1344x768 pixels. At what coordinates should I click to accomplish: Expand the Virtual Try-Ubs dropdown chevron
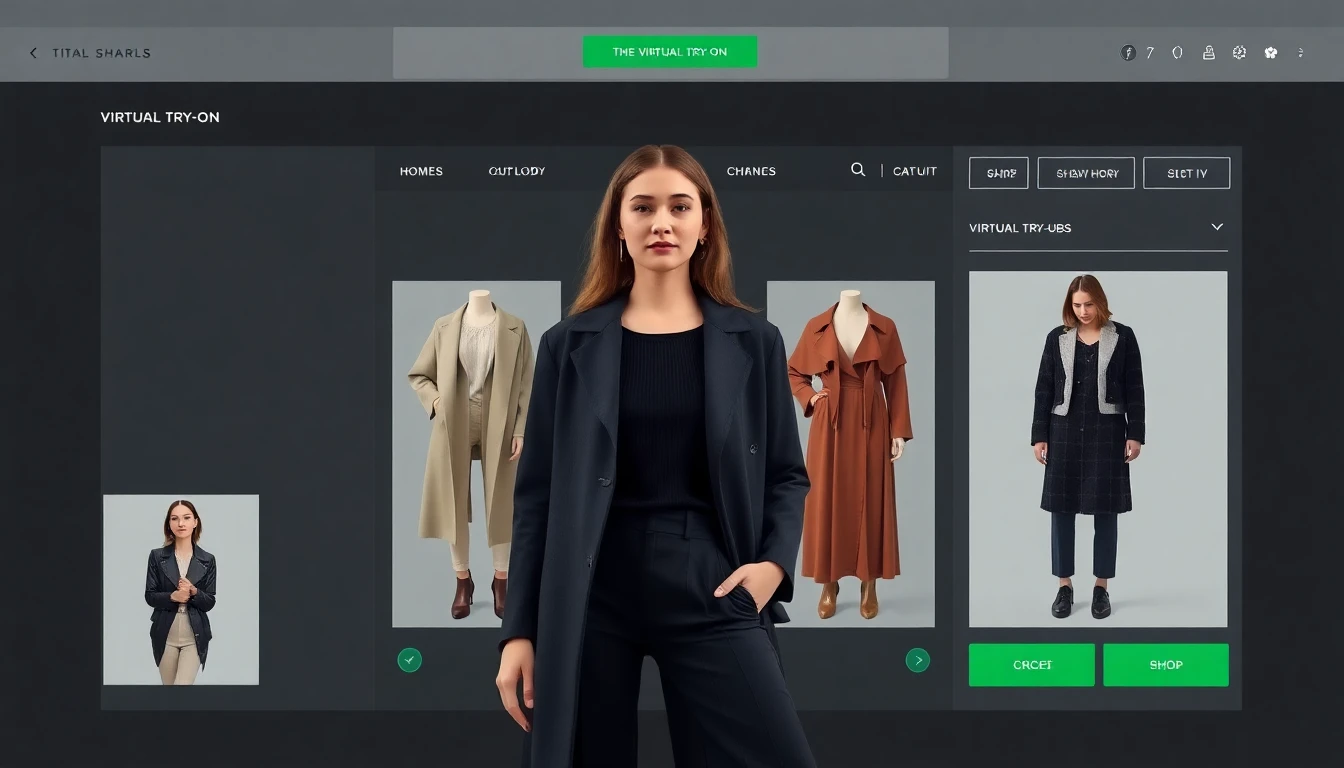pyautogui.click(x=1217, y=227)
